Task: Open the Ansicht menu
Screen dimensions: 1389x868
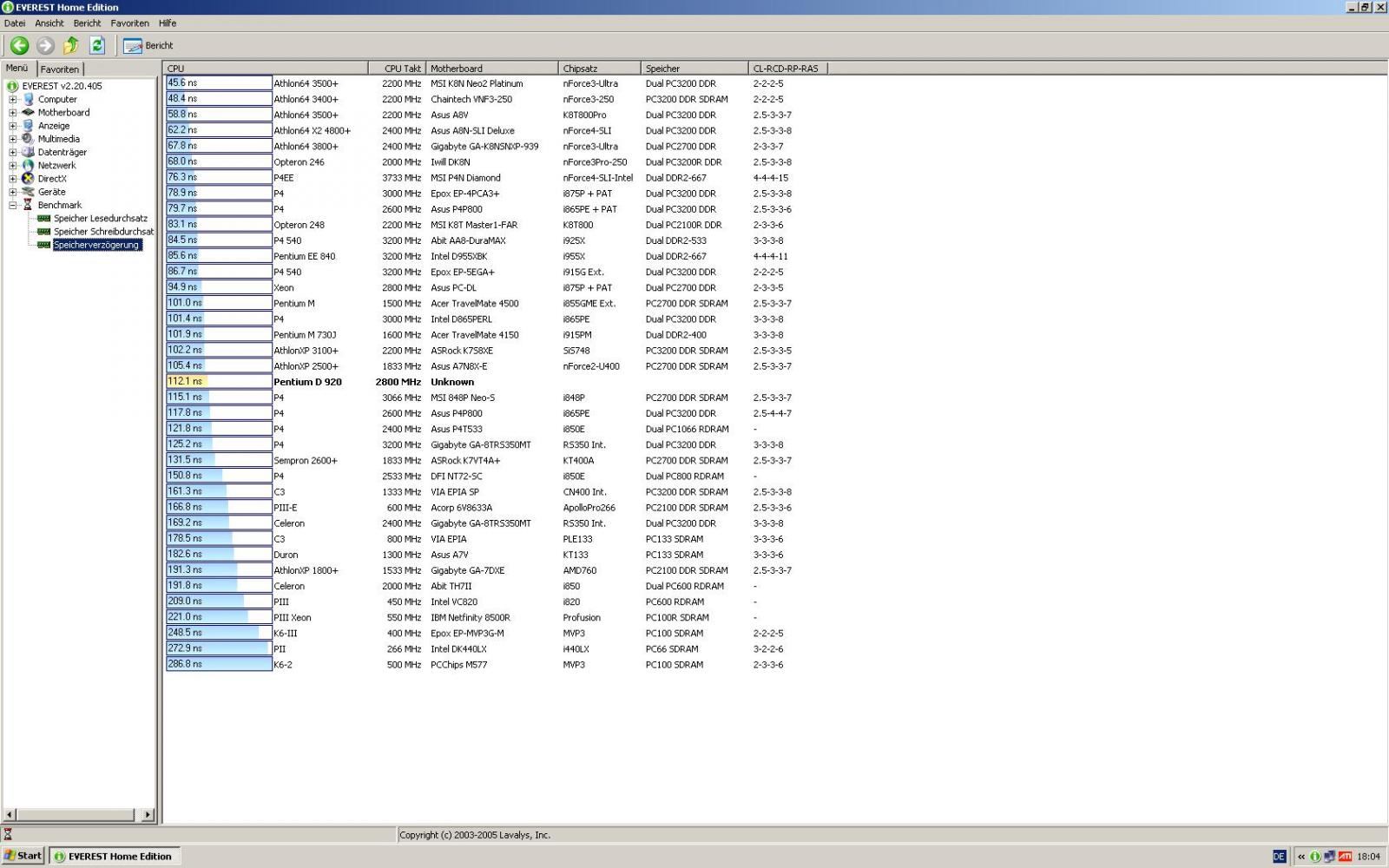Action: click(49, 23)
